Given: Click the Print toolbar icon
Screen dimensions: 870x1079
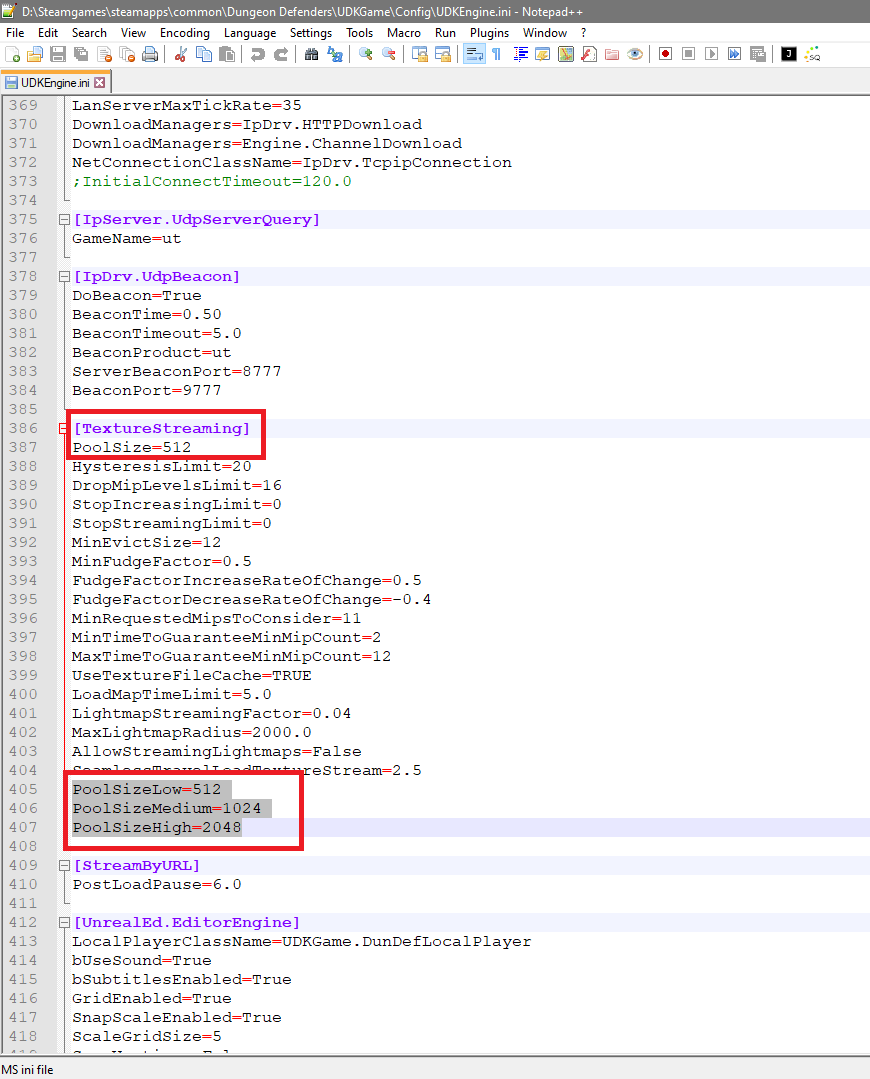Looking at the screenshot, I should [x=149, y=54].
